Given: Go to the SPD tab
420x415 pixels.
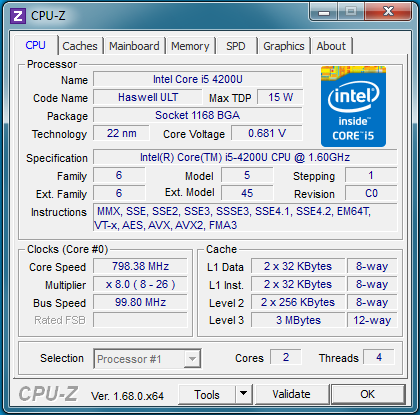Looking at the screenshot, I should pyautogui.click(x=236, y=46).
